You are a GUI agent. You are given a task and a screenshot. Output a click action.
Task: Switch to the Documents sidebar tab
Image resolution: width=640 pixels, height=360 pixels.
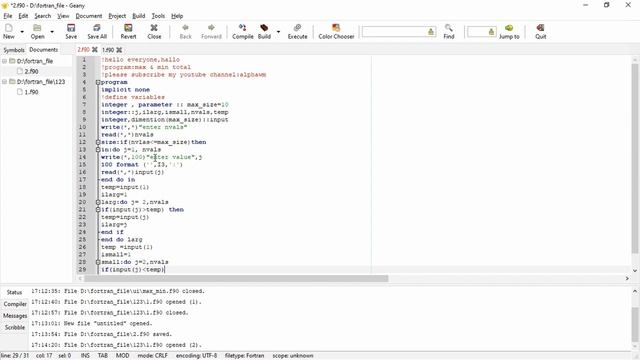(44, 49)
